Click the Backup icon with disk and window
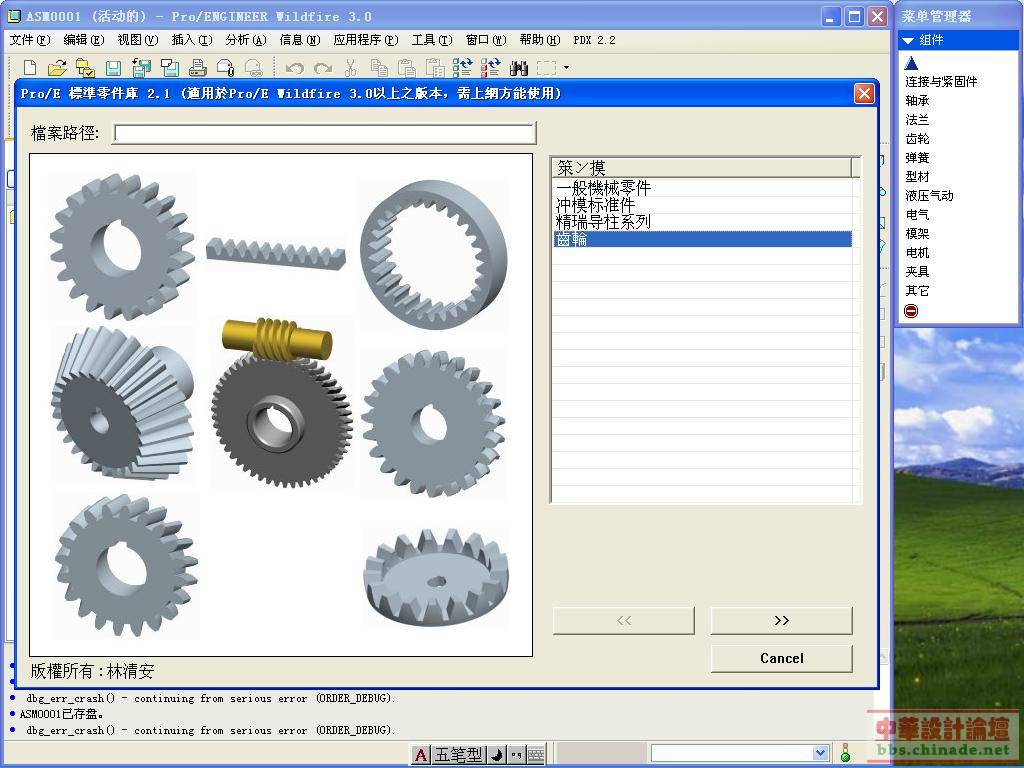The image size is (1024, 768). [170, 67]
